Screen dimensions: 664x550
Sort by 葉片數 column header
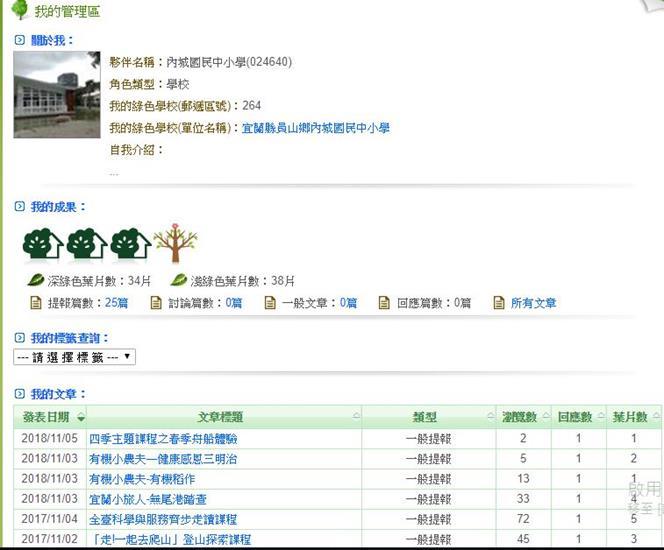click(x=630, y=417)
